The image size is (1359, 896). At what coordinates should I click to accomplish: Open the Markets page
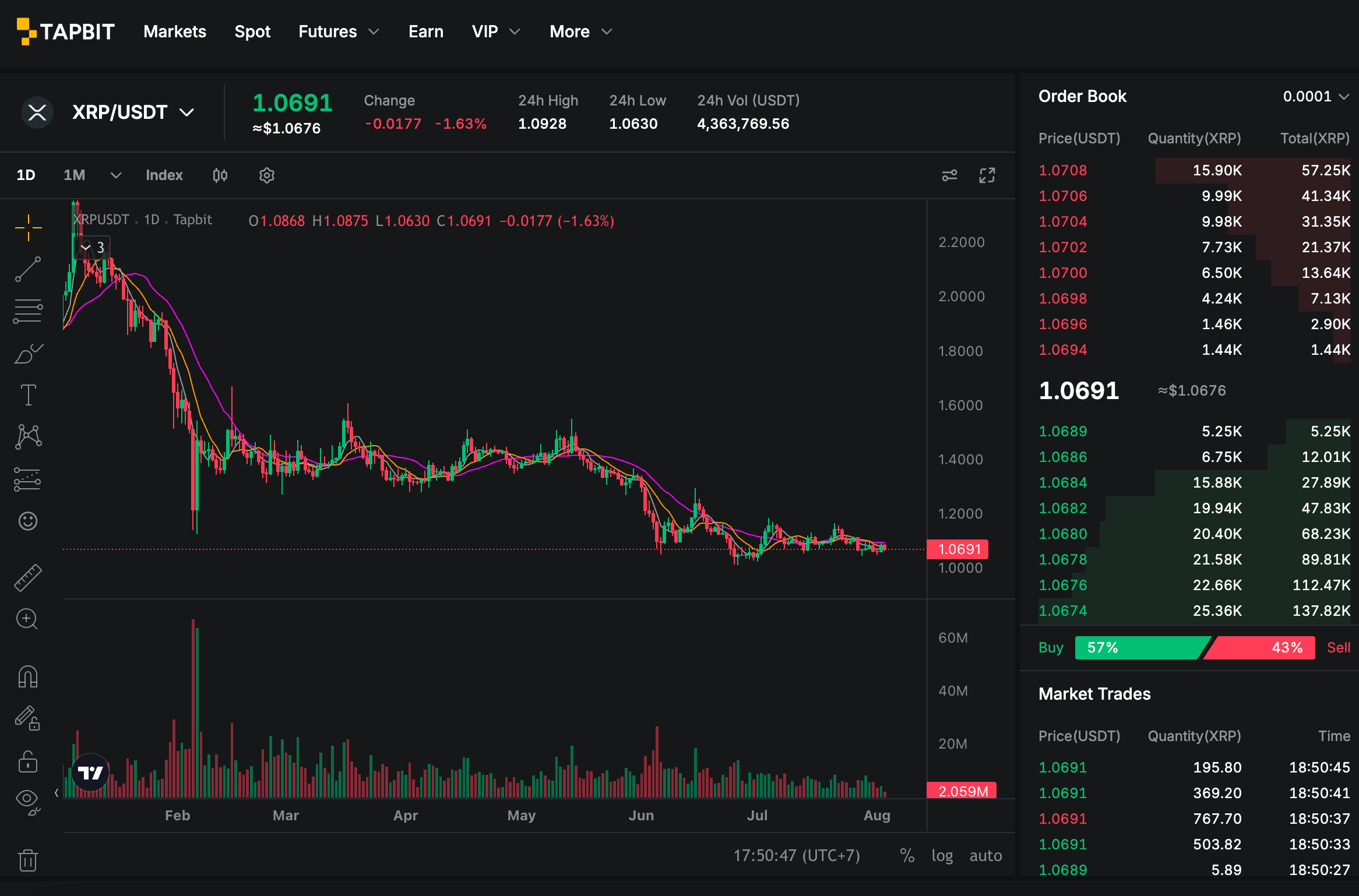pyautogui.click(x=175, y=31)
